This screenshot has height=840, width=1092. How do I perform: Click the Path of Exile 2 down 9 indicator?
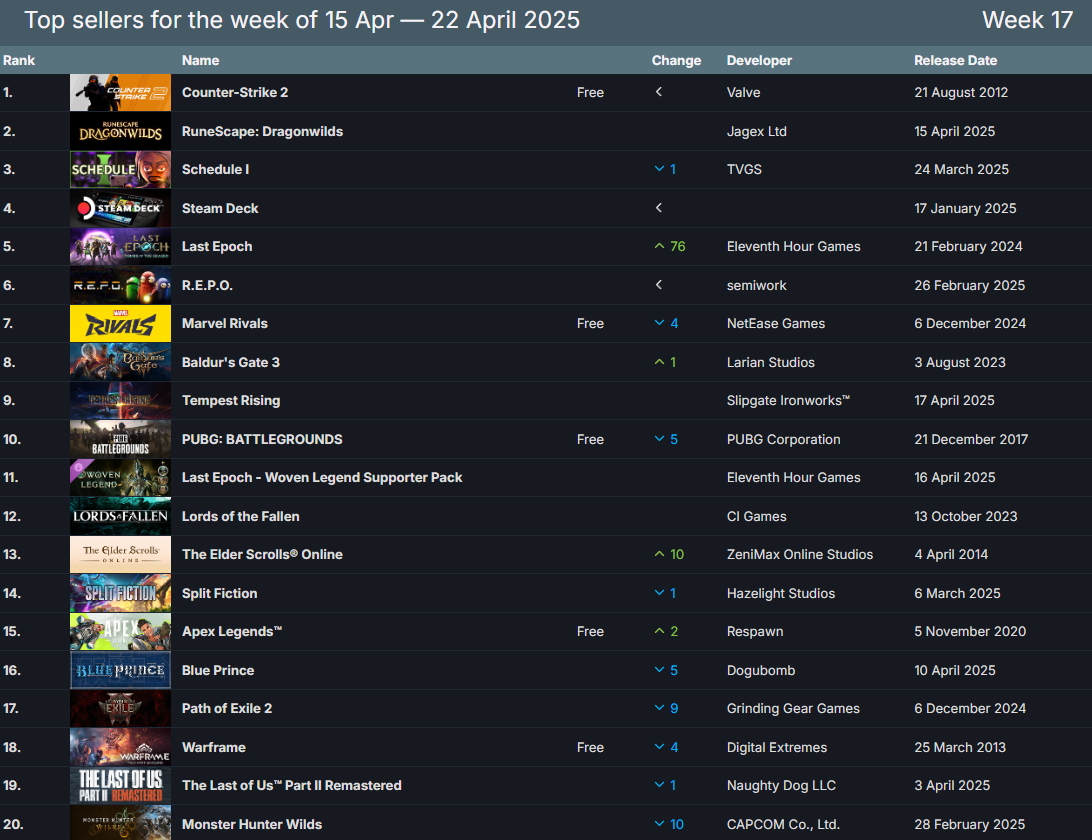666,708
